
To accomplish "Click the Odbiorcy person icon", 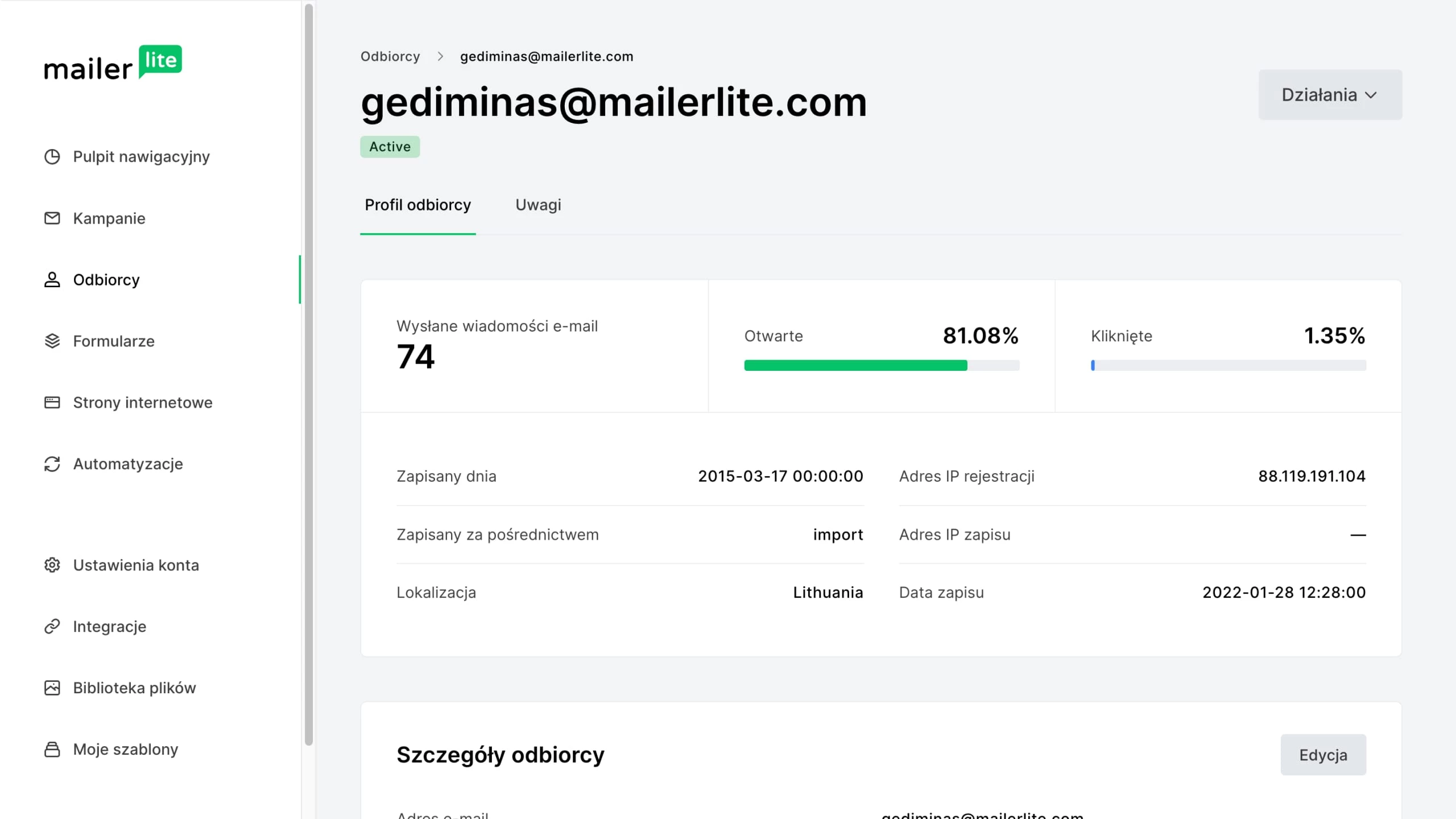I will point(52,280).
